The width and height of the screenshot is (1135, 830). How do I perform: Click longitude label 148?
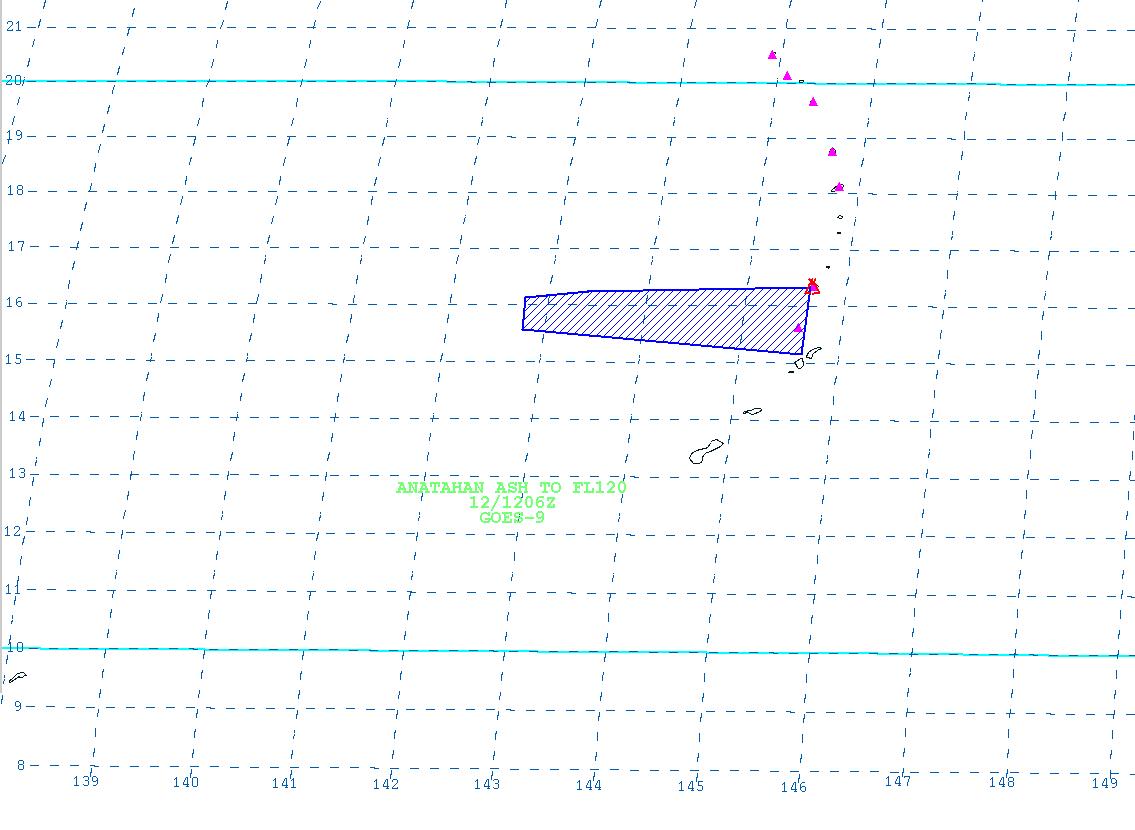tap(1002, 782)
